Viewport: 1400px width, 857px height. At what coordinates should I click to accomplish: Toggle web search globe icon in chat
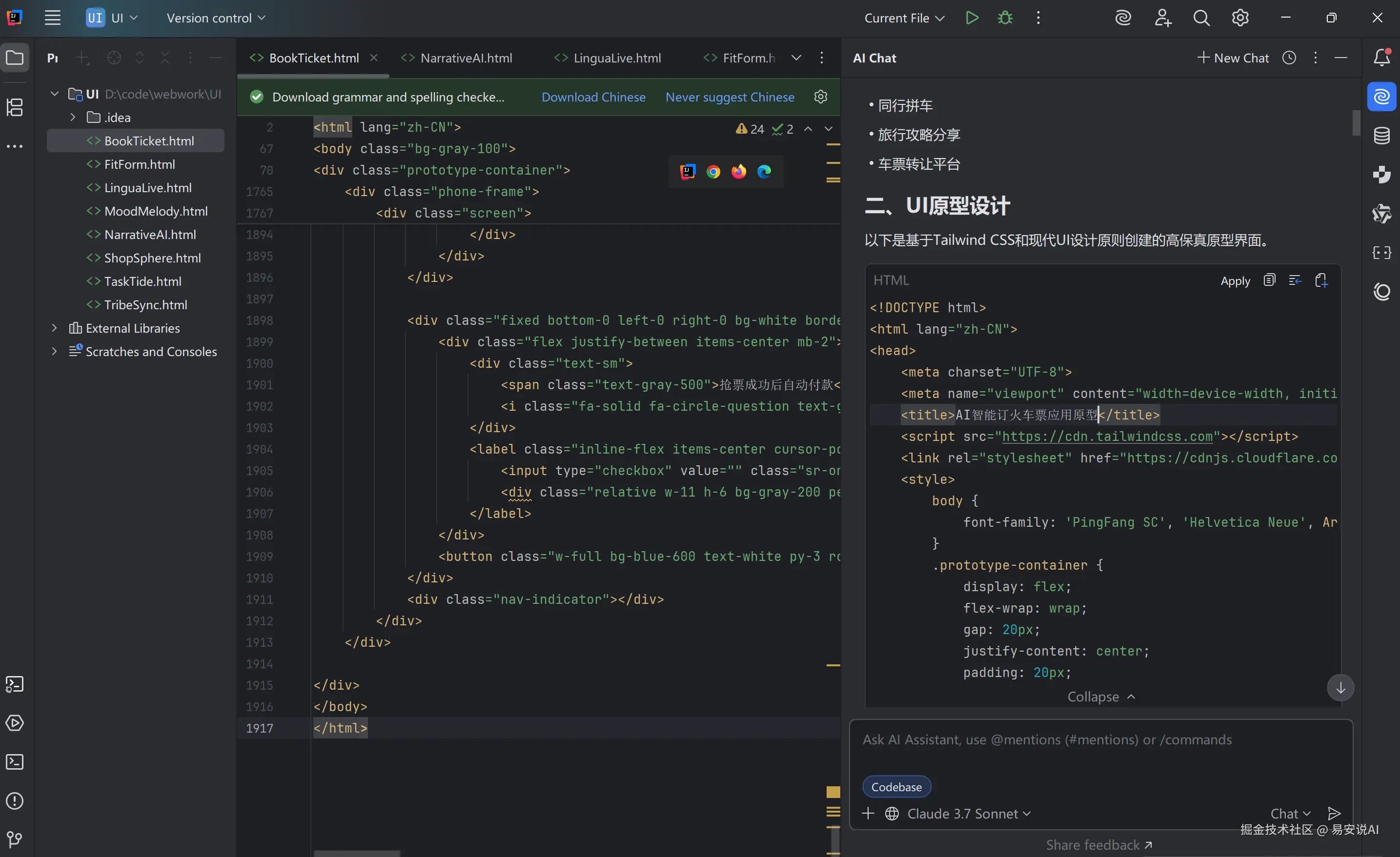tap(892, 813)
